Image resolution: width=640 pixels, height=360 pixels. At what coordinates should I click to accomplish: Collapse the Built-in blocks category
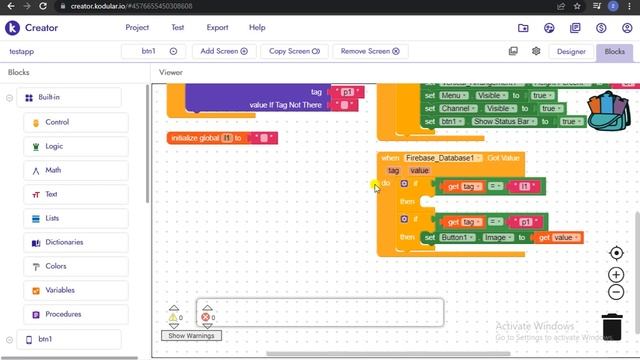tap(9, 98)
